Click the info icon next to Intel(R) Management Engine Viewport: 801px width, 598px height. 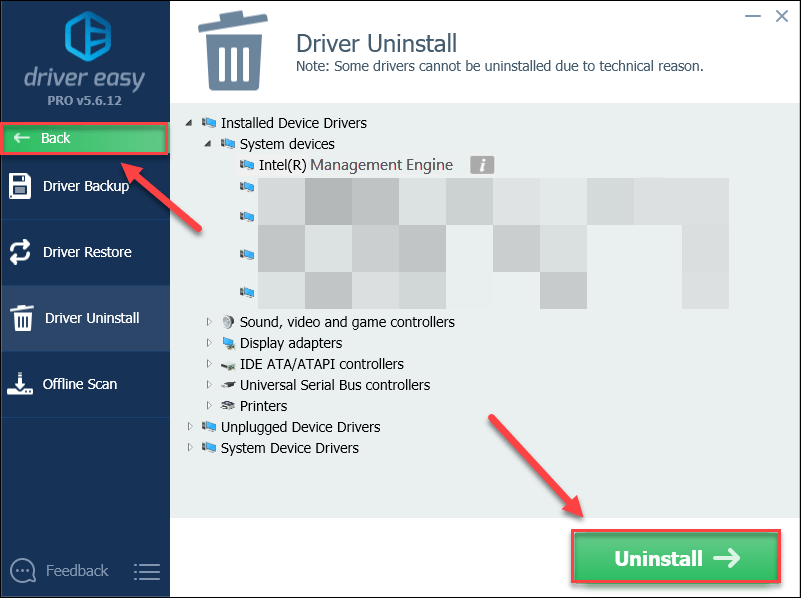(x=482, y=165)
